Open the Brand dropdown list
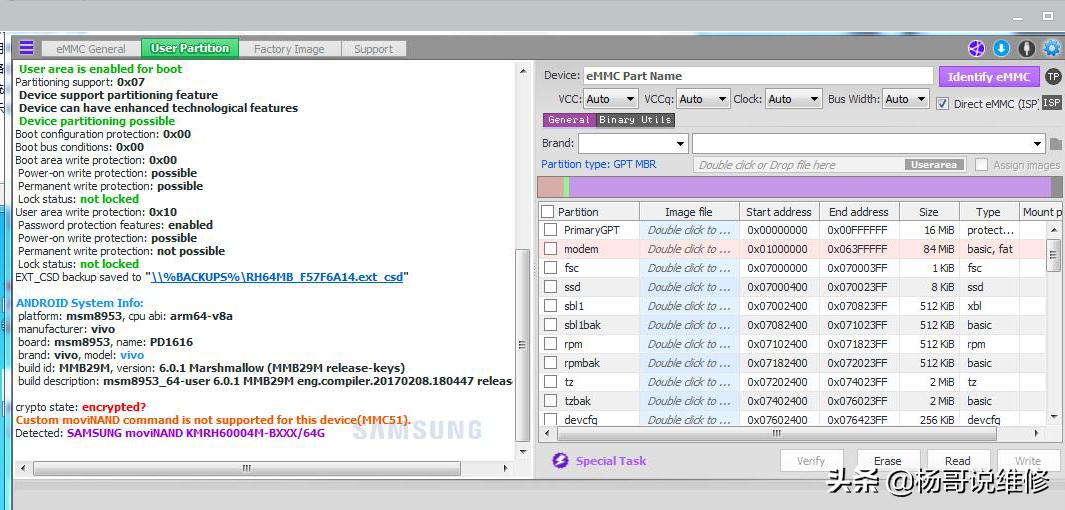The image size is (1065, 510). (x=633, y=144)
